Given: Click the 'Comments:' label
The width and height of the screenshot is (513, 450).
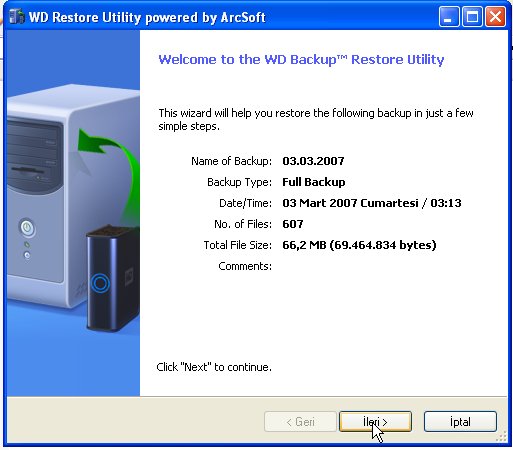Looking at the screenshot, I should [x=245, y=266].
